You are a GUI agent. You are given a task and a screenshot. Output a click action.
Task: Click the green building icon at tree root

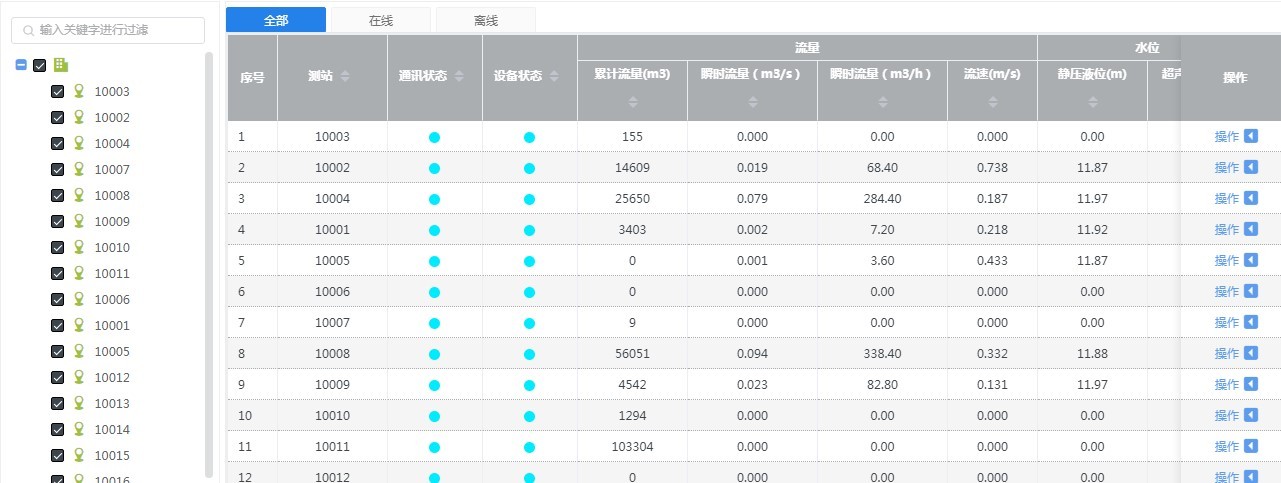pos(61,65)
